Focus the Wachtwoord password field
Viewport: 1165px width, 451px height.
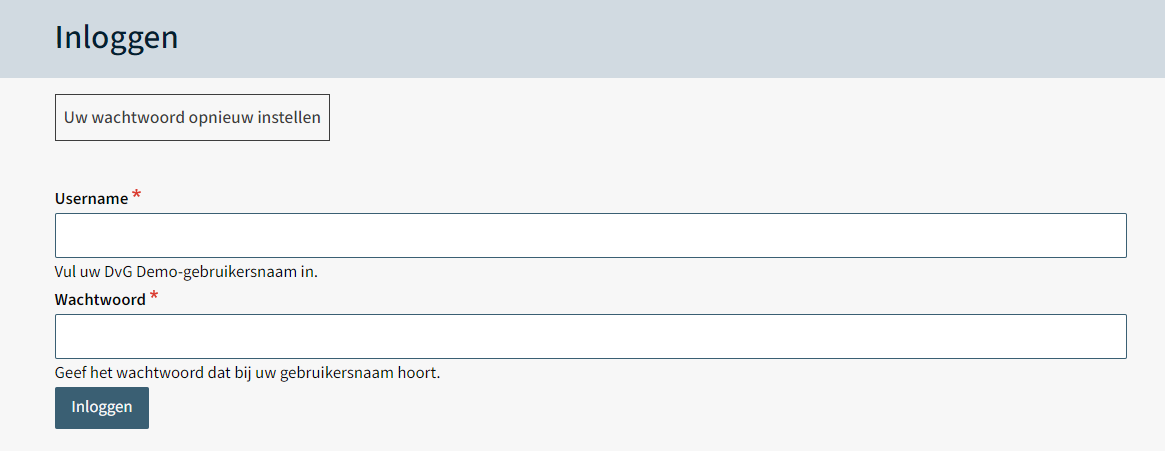pyautogui.click(x=590, y=336)
